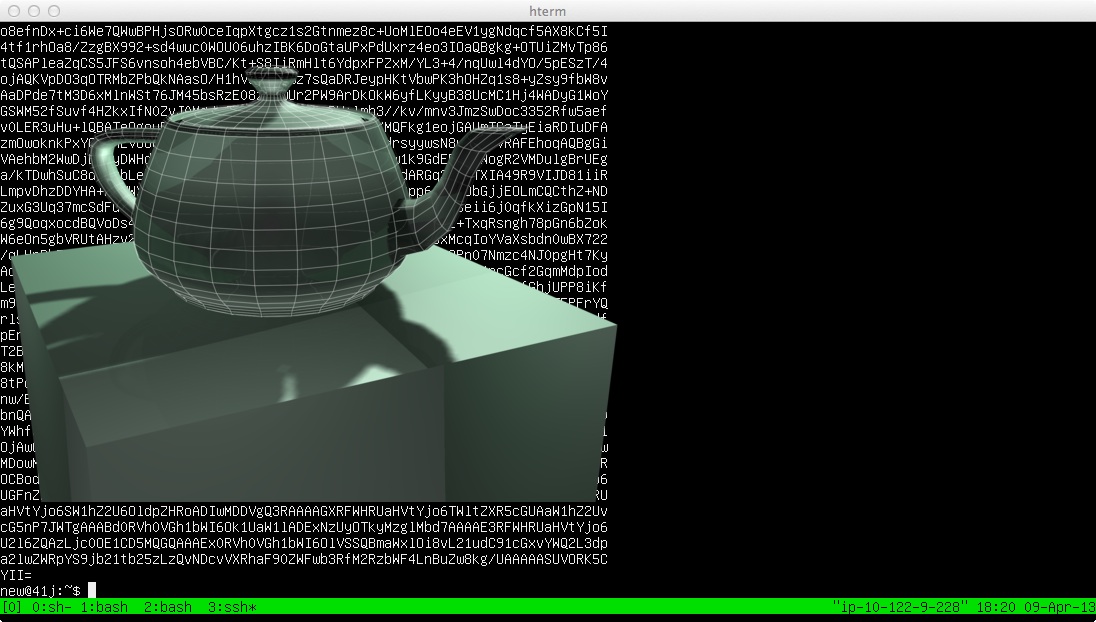Click the clock showing 18:20
The width and height of the screenshot is (1096, 622).
click(997, 607)
